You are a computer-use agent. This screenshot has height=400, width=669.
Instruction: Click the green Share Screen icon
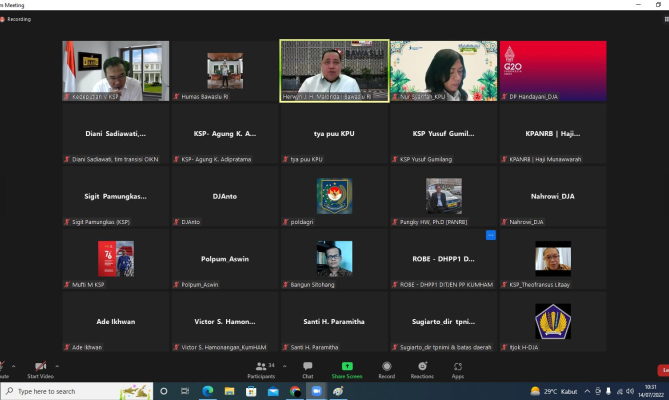[x=347, y=367]
